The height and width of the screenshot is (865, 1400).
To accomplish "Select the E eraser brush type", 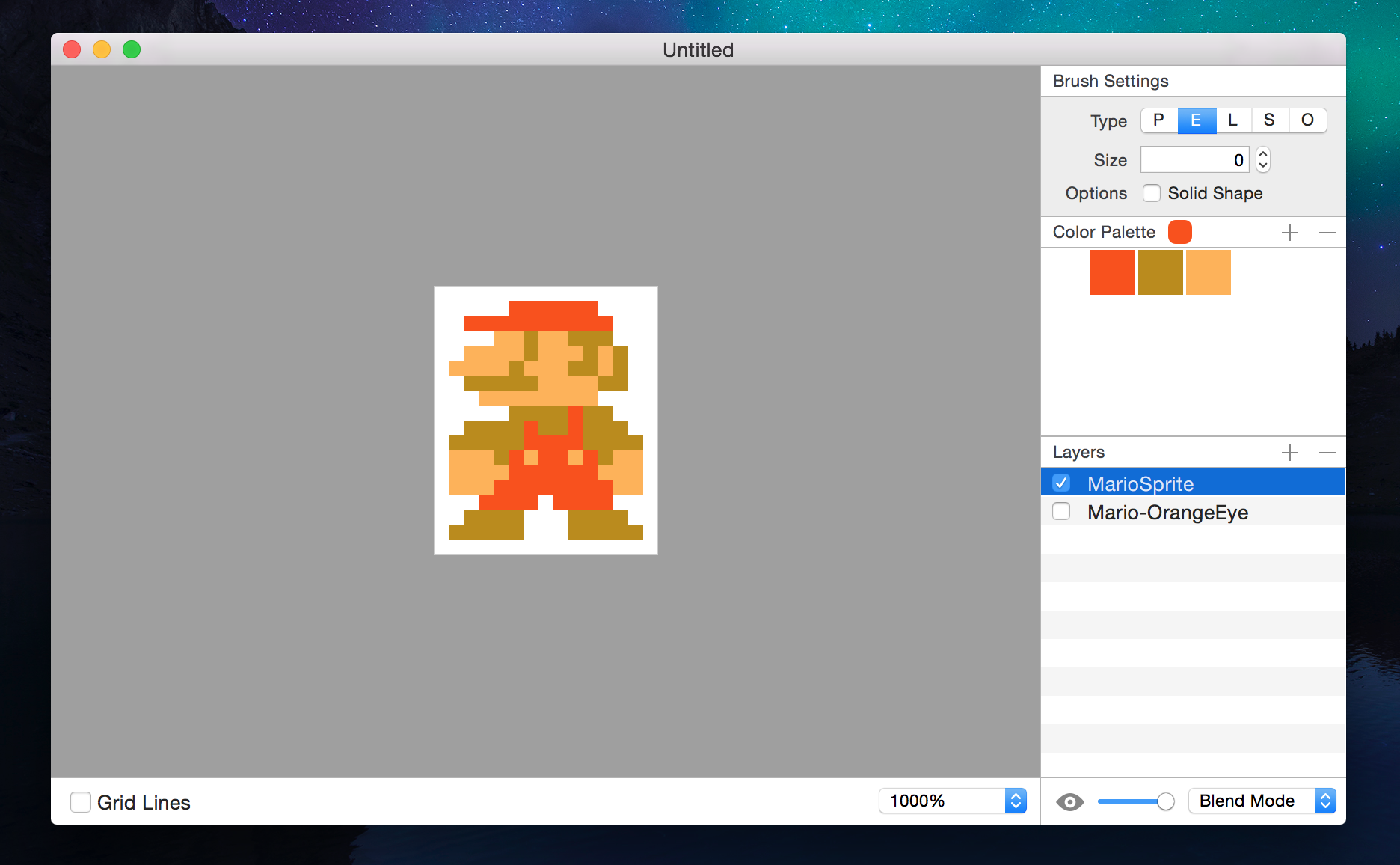I will point(1197,120).
